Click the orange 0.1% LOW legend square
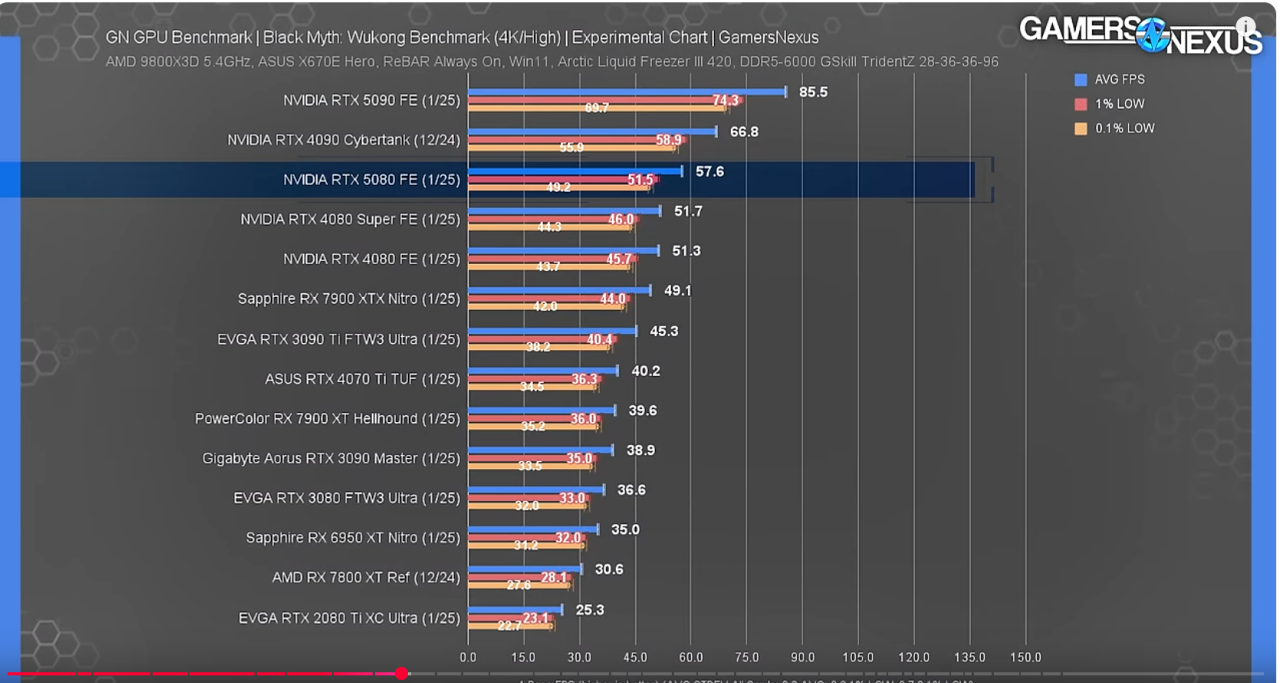Screen dimensions: 1280x683 pyautogui.click(x=1080, y=128)
